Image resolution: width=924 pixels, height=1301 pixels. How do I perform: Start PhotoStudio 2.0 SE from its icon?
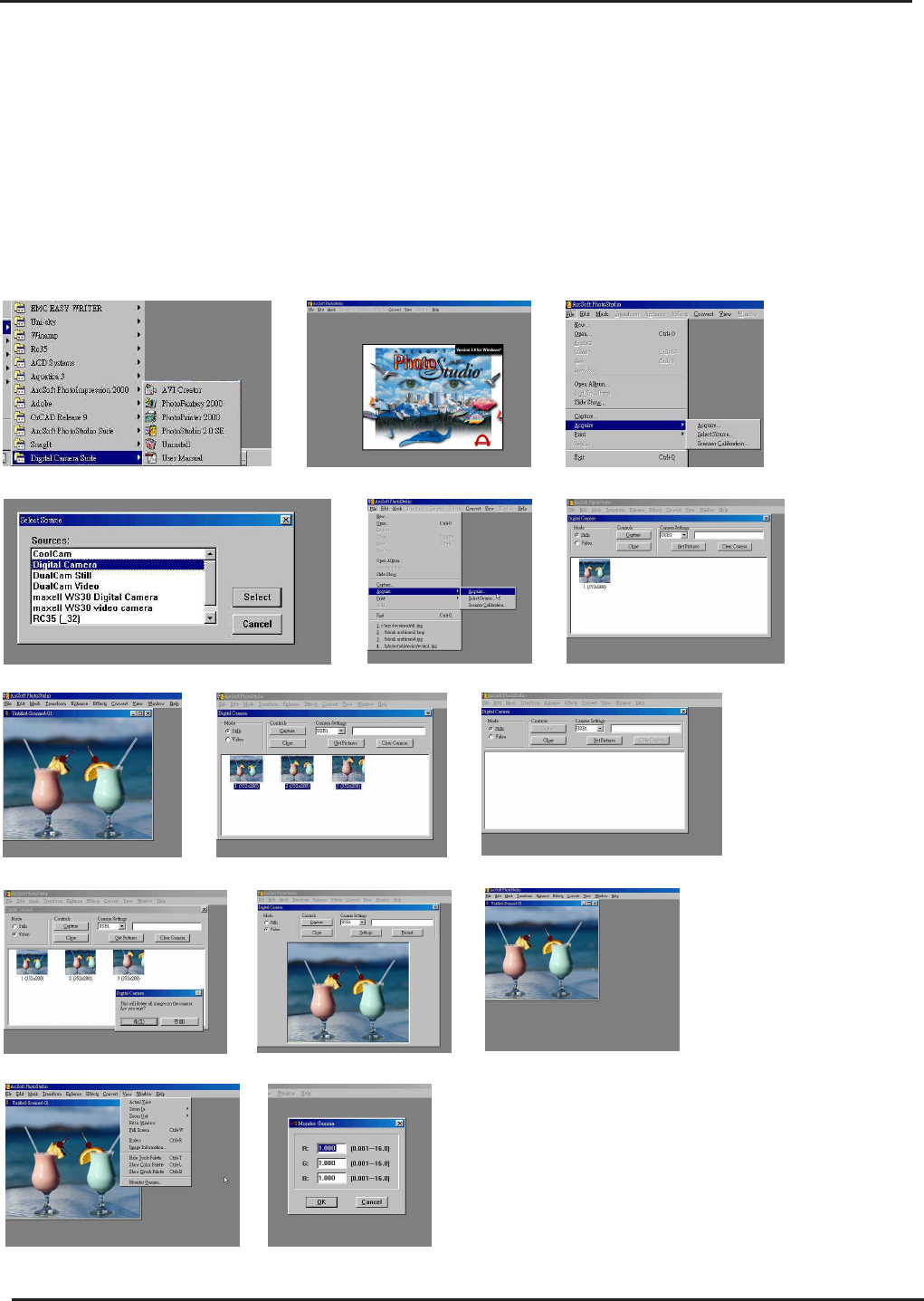pyautogui.click(x=151, y=431)
